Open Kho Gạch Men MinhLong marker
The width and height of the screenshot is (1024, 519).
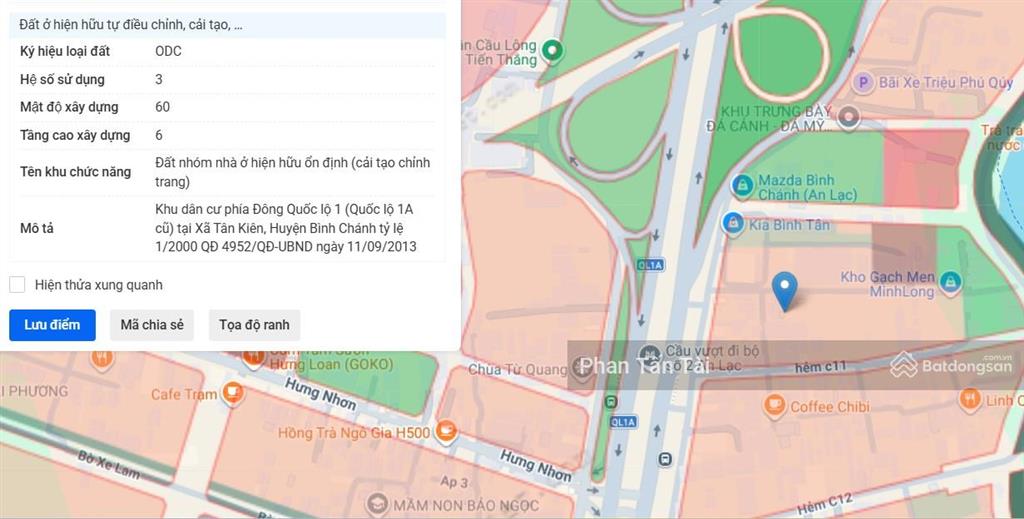tap(950, 283)
